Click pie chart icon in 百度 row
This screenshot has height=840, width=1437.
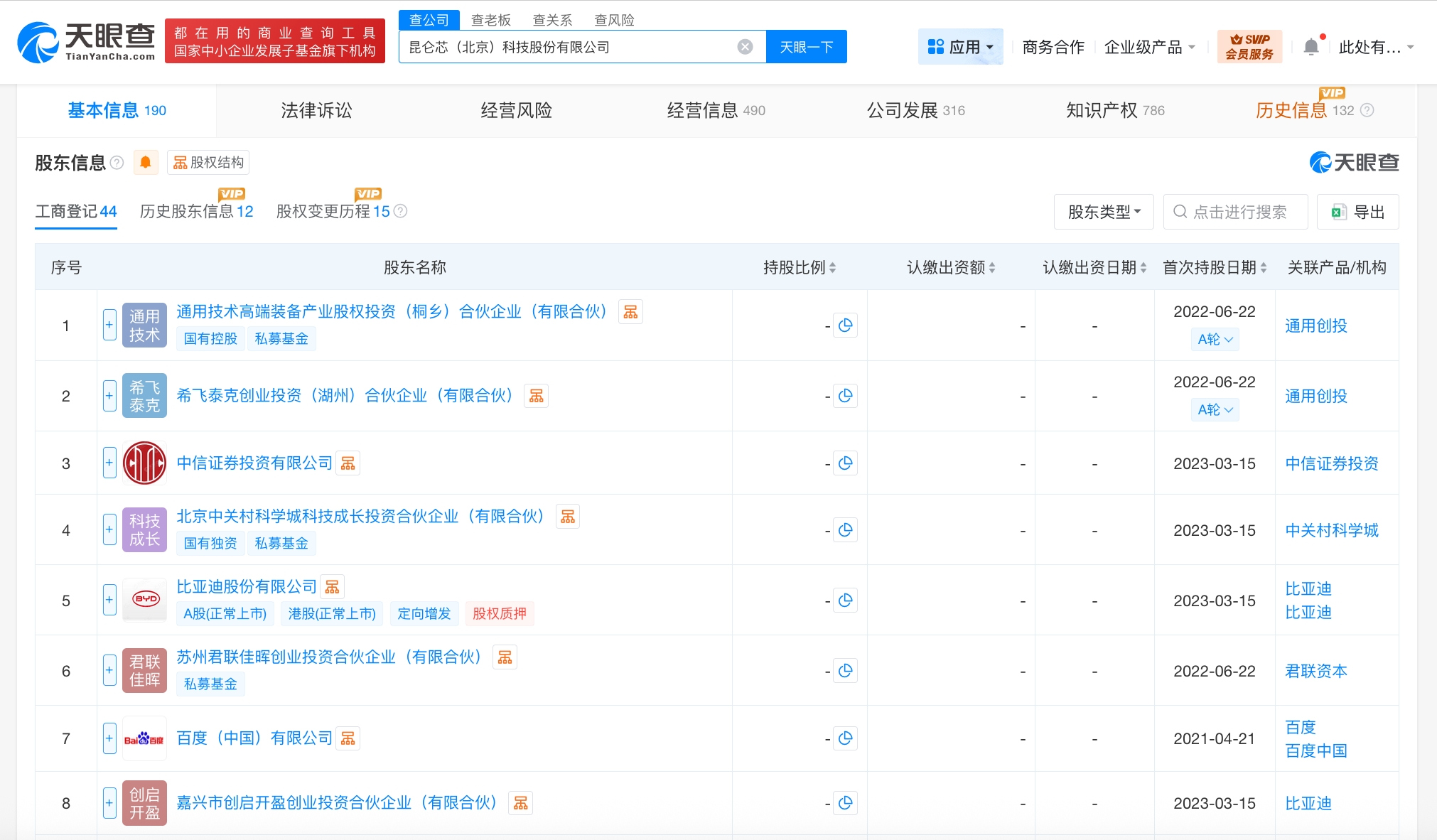pyautogui.click(x=845, y=738)
